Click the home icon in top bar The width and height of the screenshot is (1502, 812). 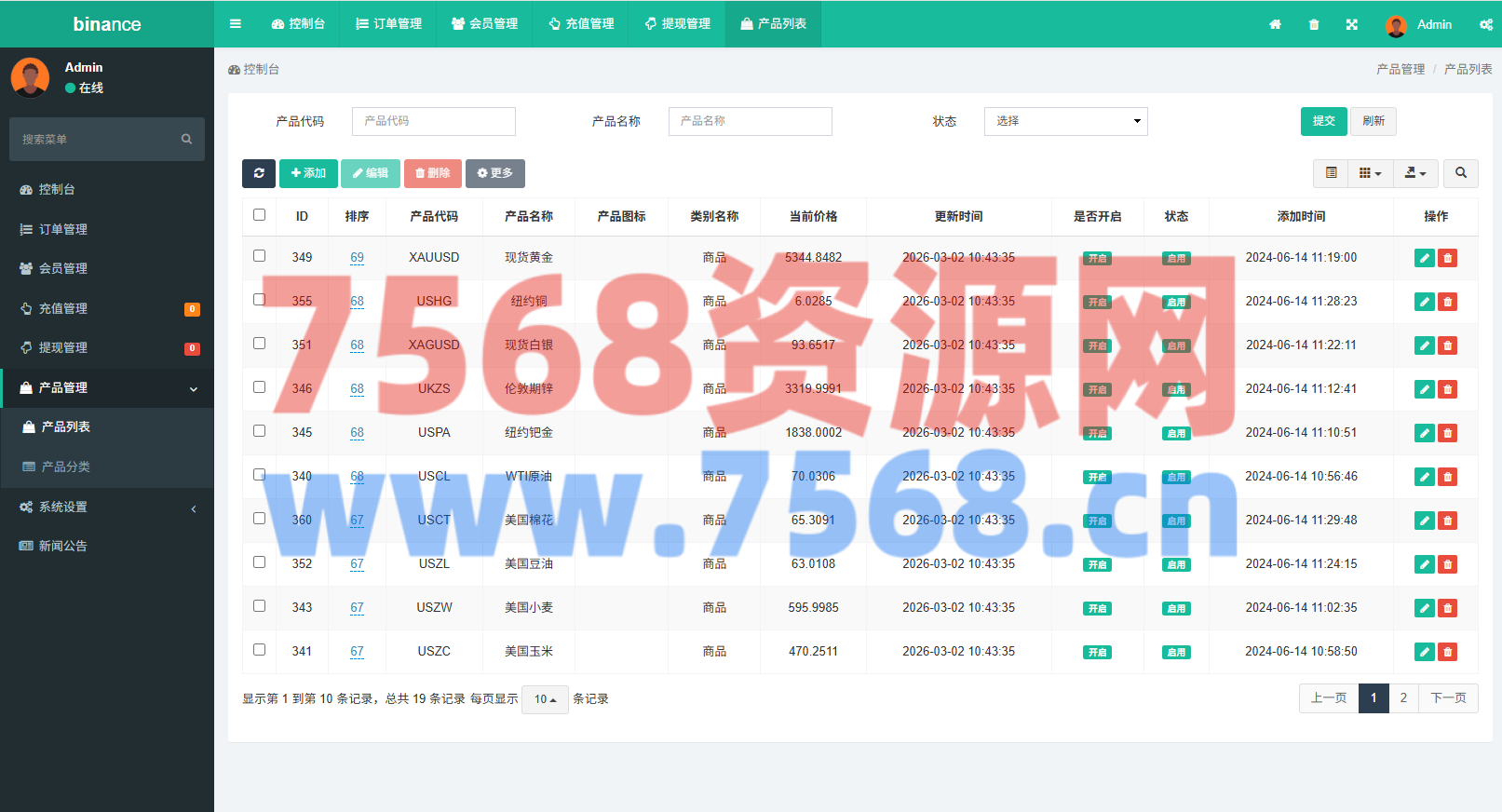pos(1275,25)
